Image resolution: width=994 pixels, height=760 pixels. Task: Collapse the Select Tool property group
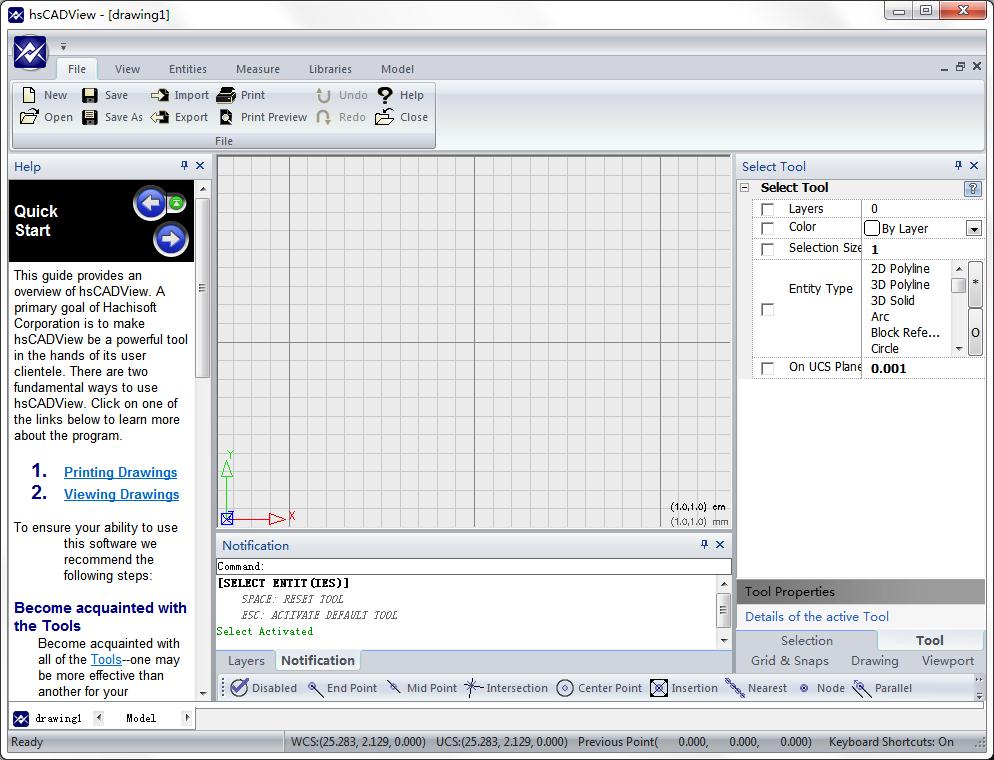(744, 188)
